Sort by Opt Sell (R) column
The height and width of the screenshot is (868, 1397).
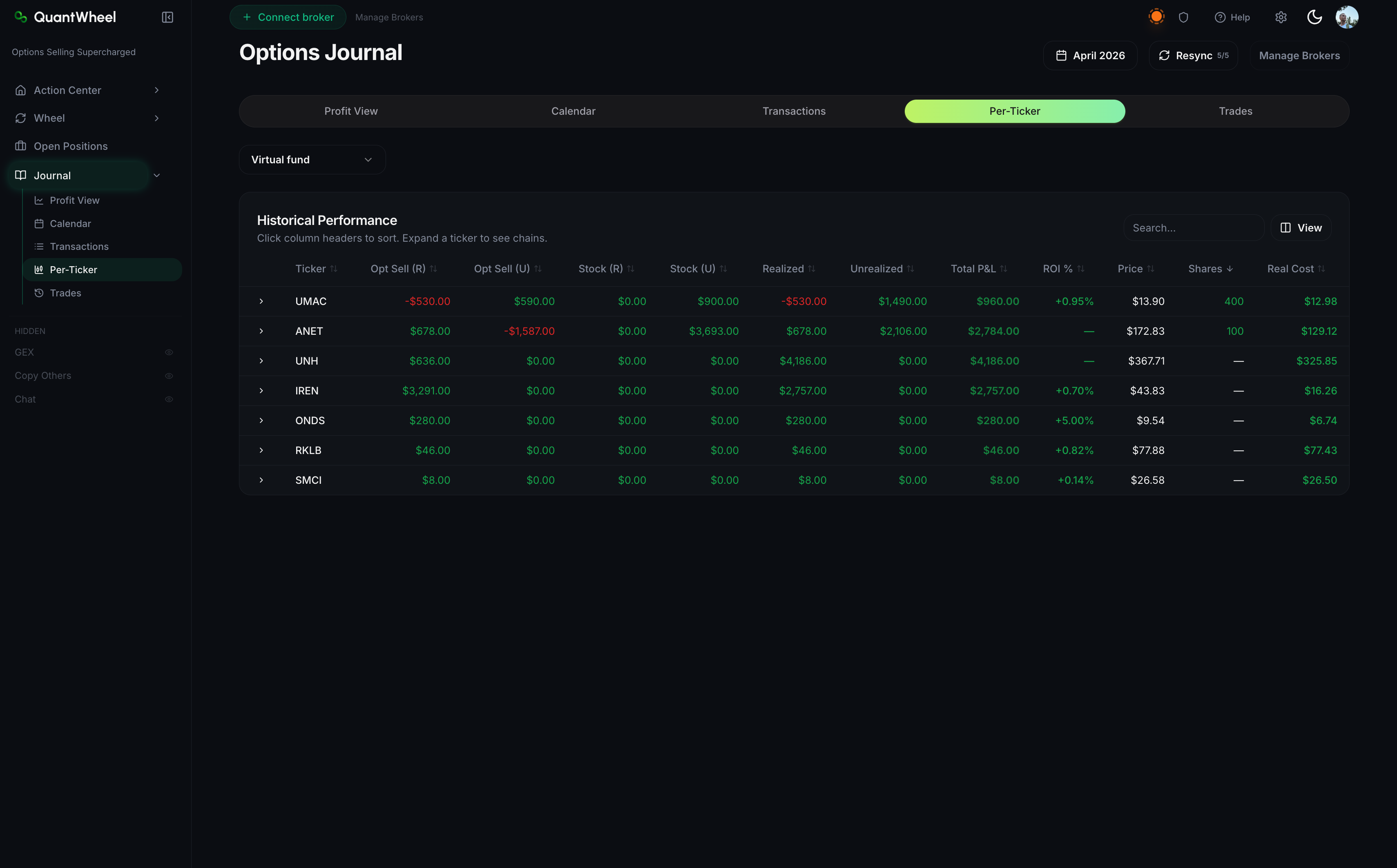404,269
